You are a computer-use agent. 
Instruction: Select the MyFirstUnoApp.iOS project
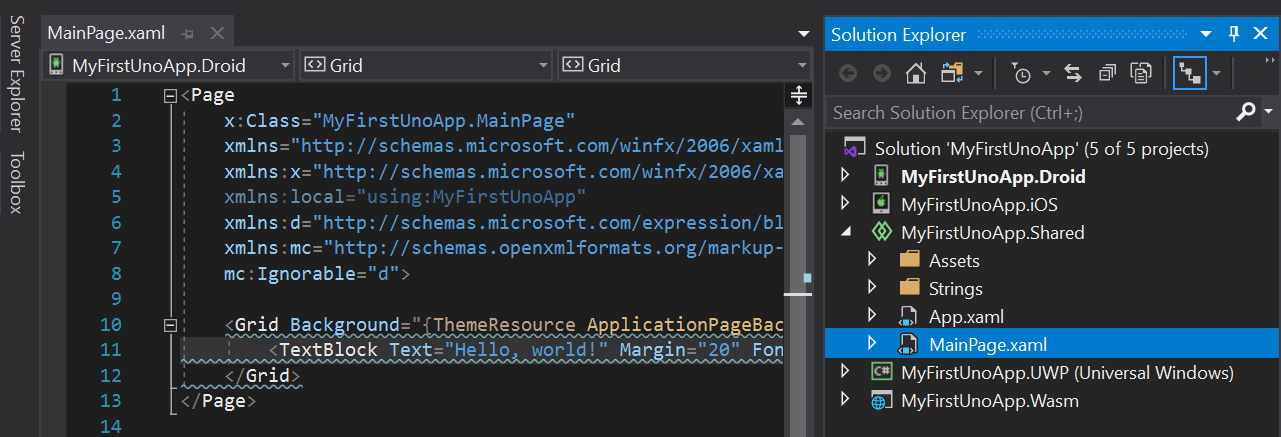click(x=979, y=204)
